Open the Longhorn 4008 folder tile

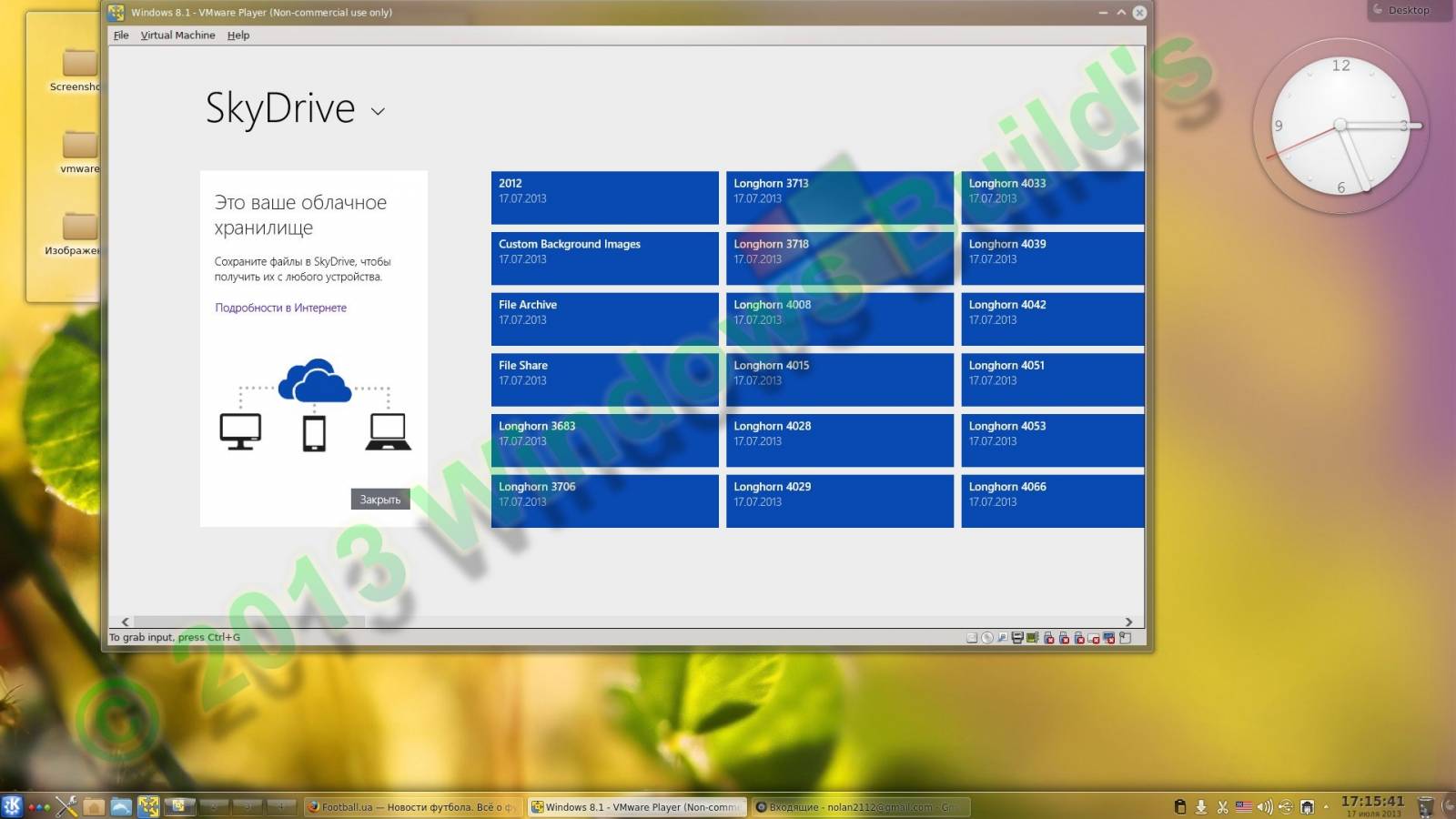[840, 318]
